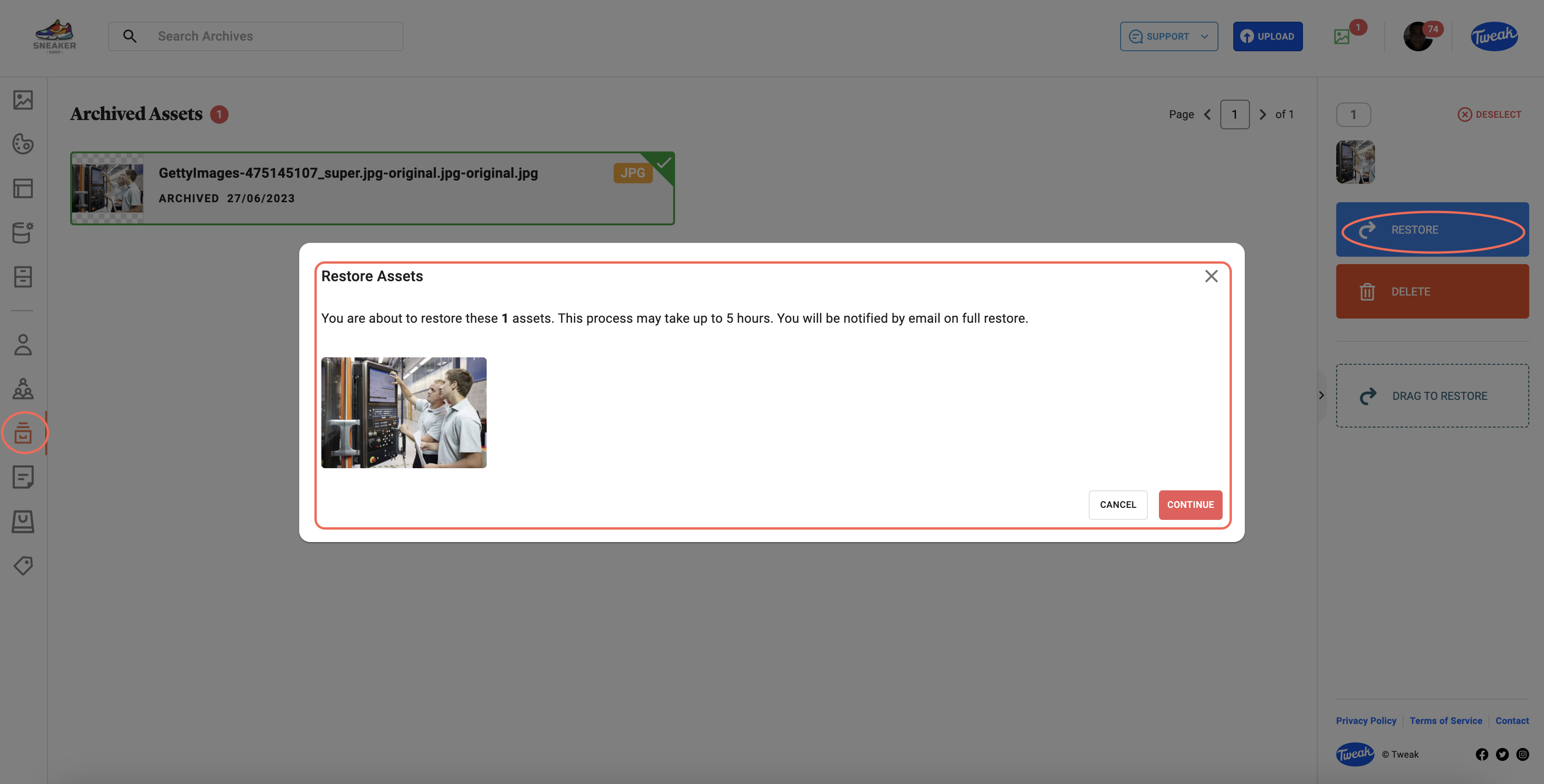Open image notifications icon with badge
Viewport: 1544px width, 784px height.
click(1343, 36)
